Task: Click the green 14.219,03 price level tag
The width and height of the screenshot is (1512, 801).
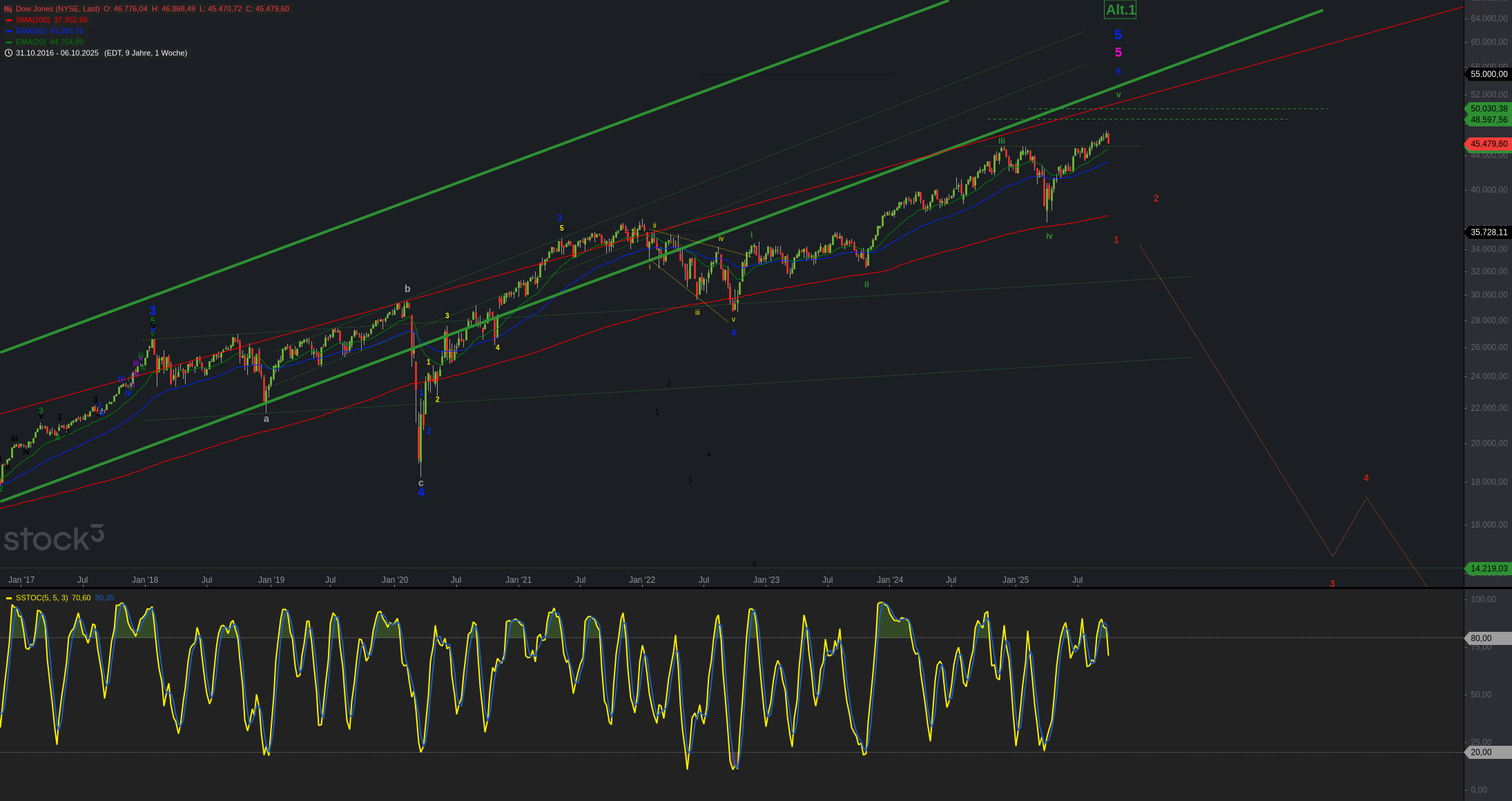Action: (x=1489, y=568)
